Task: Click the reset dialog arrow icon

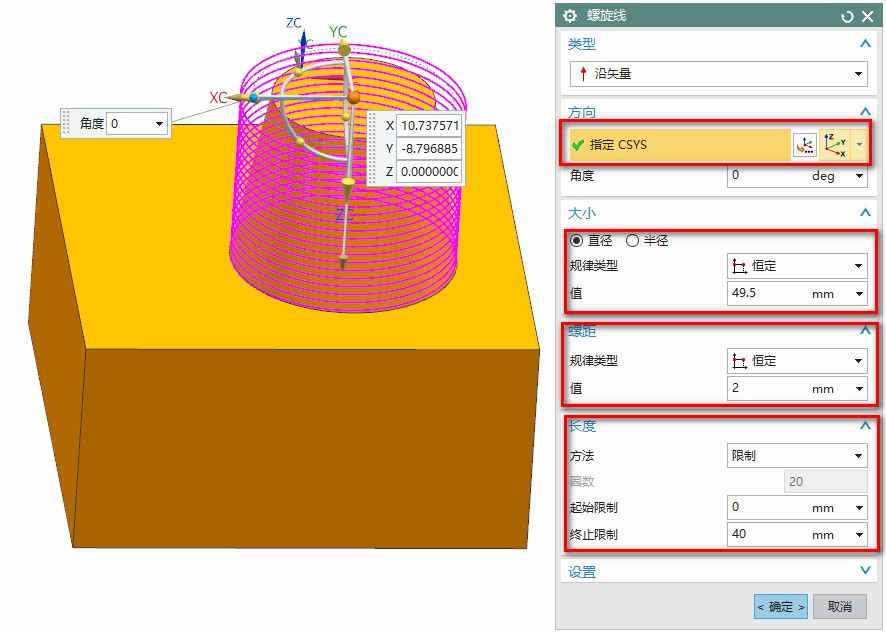Action: click(x=847, y=16)
